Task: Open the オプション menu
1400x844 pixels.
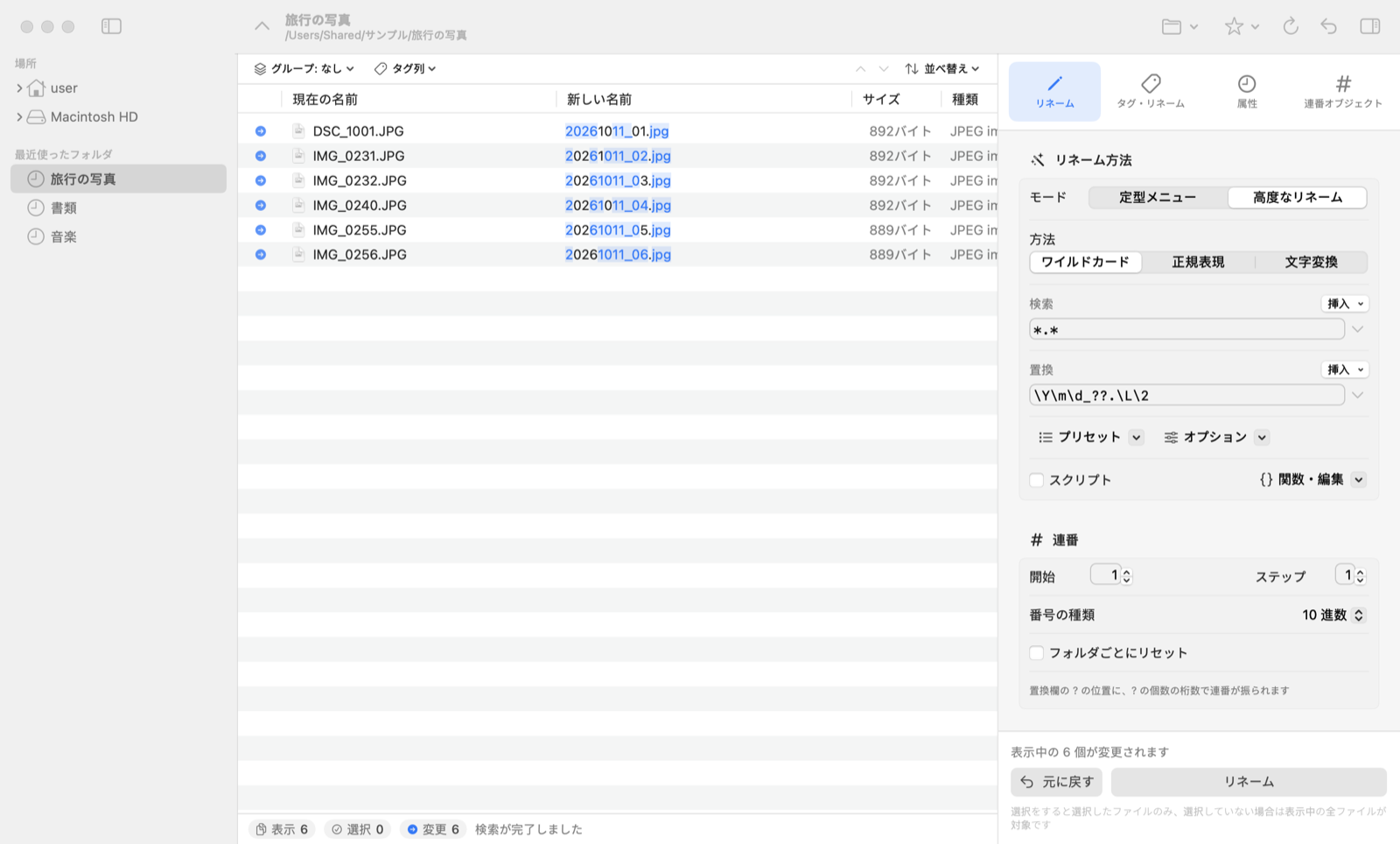Action: (x=1216, y=437)
